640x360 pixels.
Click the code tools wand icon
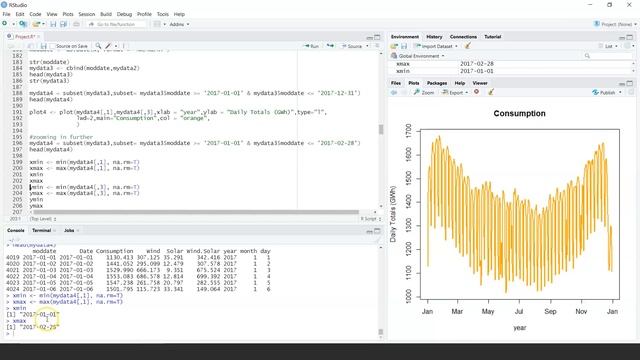tap(109, 46)
